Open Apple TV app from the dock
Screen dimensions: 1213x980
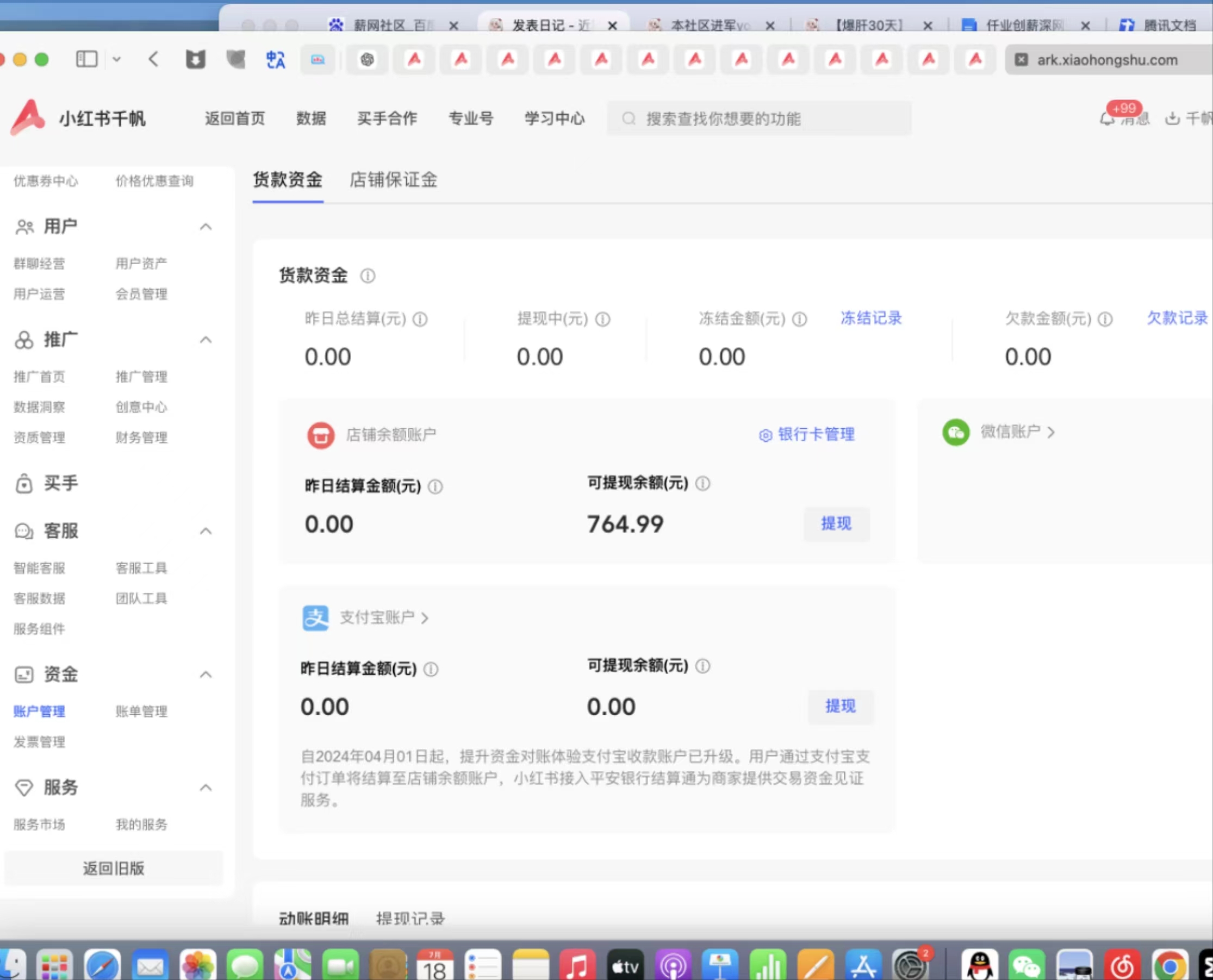click(625, 965)
